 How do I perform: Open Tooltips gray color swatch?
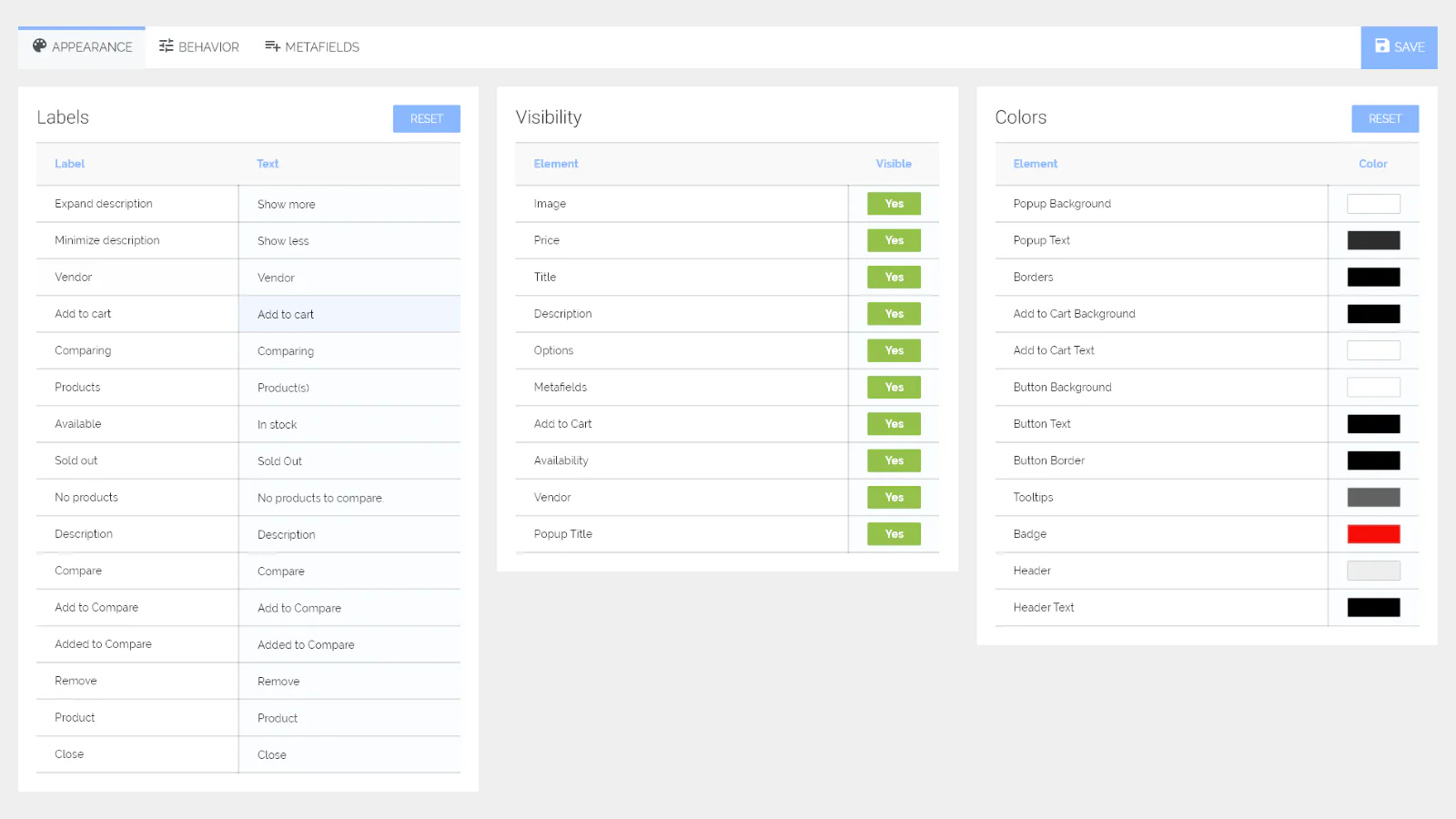tap(1373, 497)
